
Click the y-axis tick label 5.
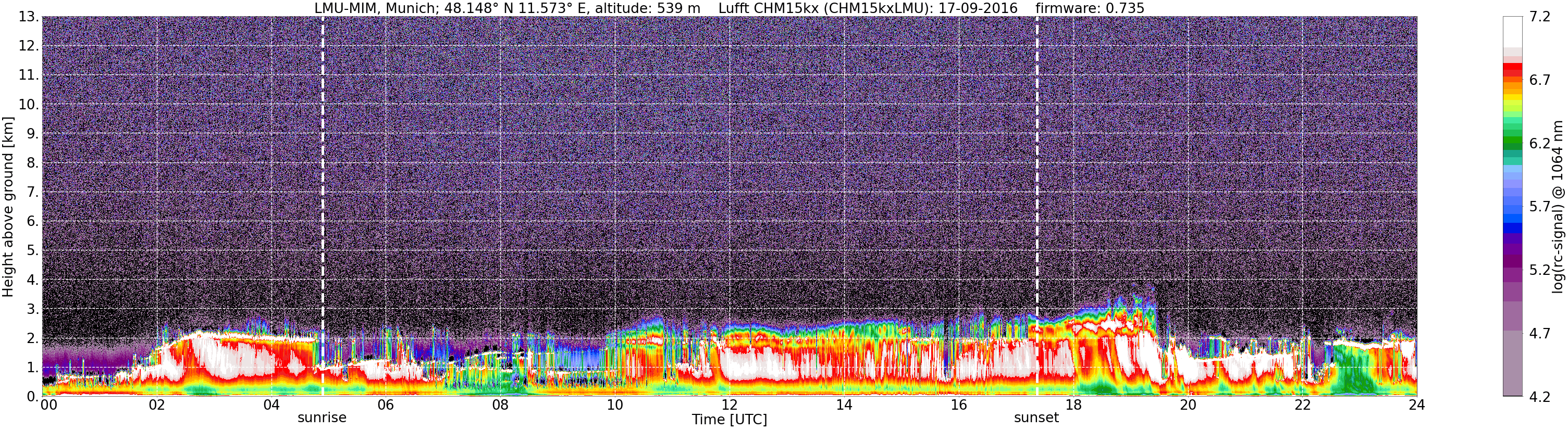(x=32, y=250)
